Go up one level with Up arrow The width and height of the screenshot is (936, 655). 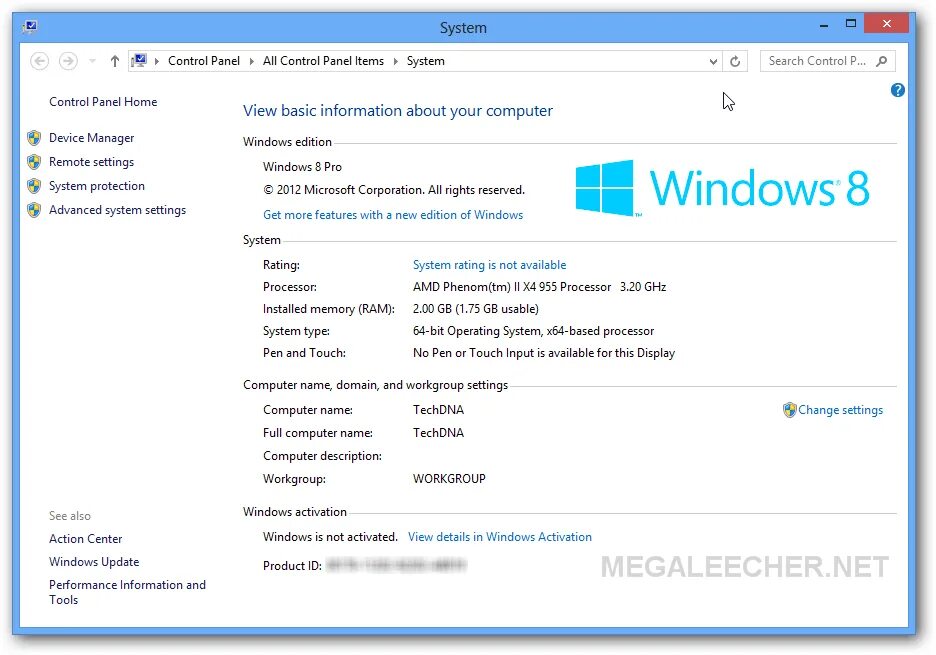[x=115, y=61]
